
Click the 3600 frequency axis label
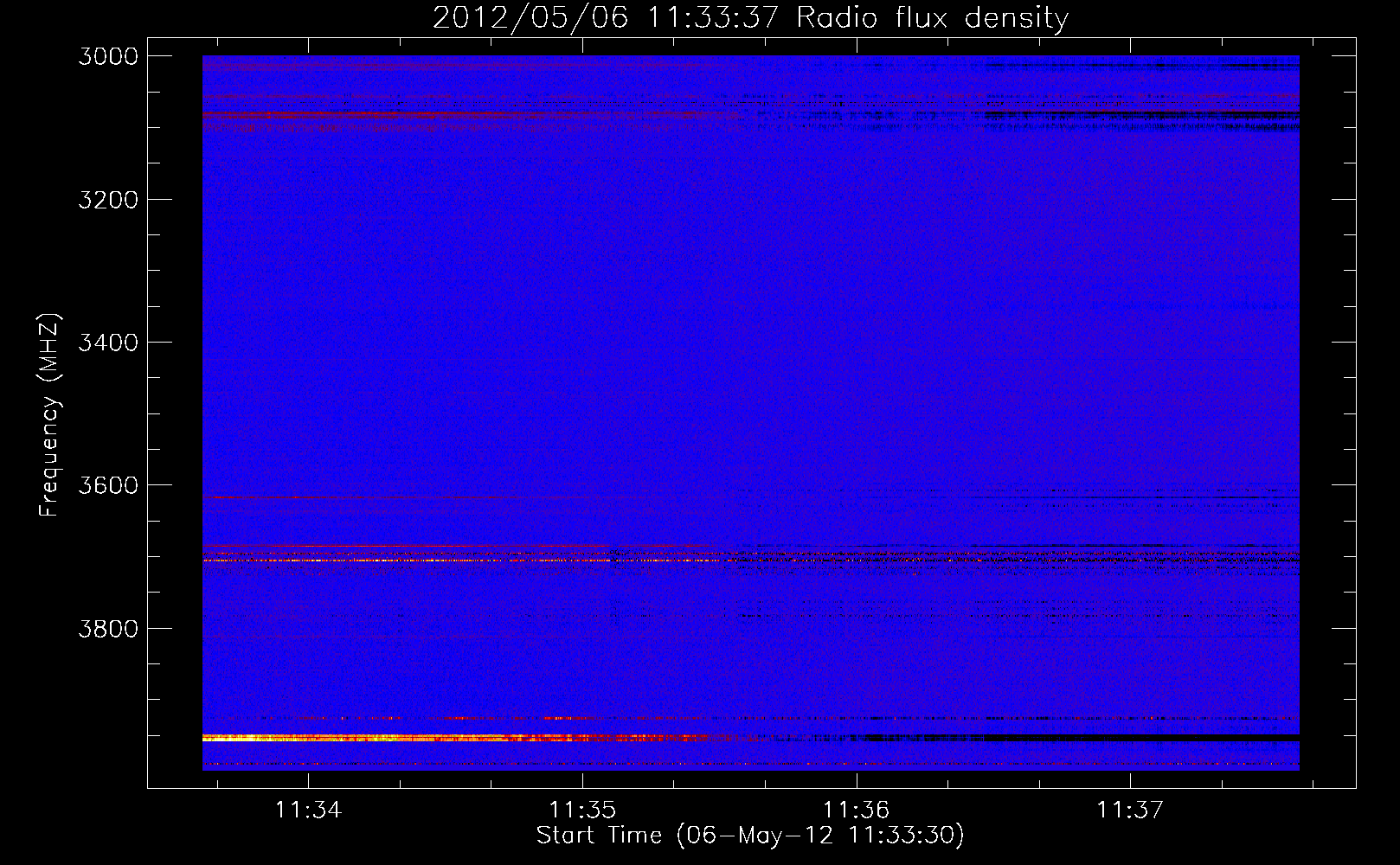(108, 485)
